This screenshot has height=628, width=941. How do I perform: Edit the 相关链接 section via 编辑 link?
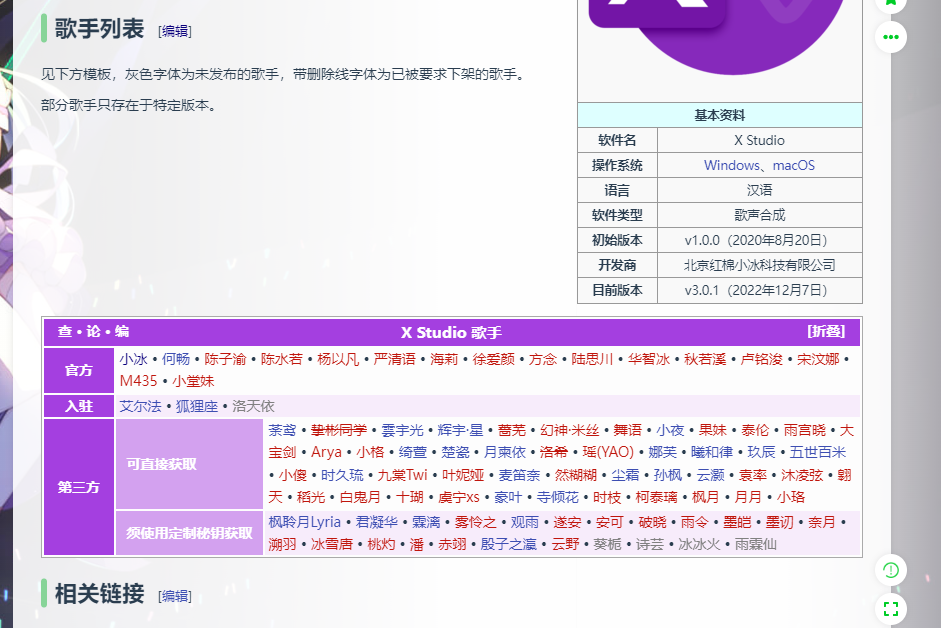[175, 596]
